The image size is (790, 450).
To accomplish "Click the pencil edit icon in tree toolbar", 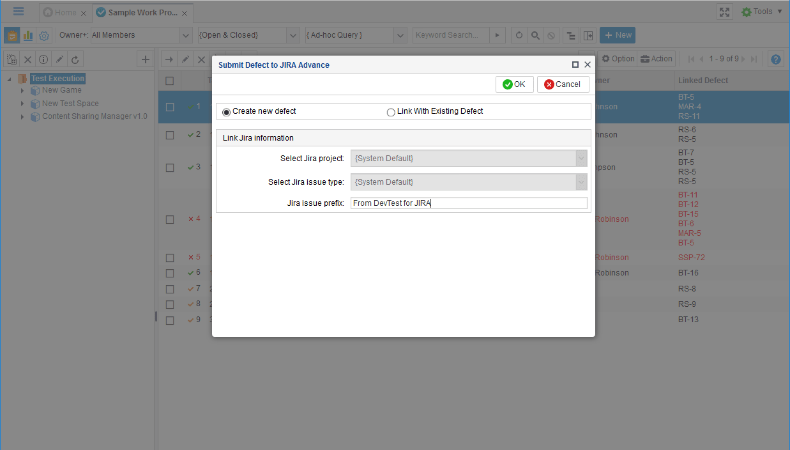I will click(x=59, y=59).
